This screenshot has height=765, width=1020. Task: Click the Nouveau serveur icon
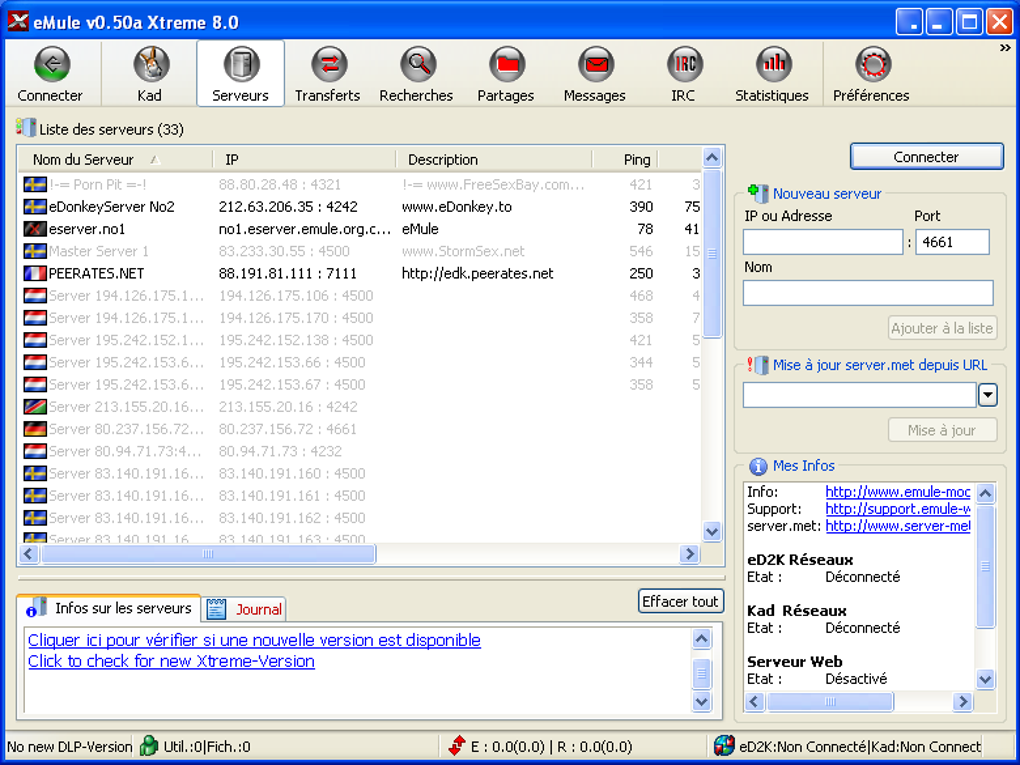[758, 193]
